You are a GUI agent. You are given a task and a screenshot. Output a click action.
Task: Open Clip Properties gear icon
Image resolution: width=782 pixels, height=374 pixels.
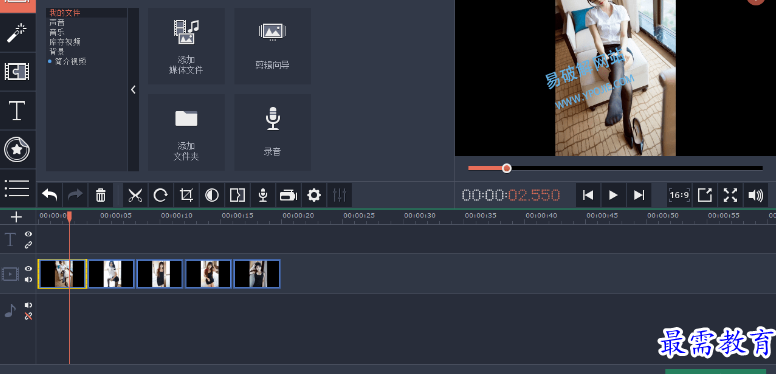pyautogui.click(x=314, y=195)
